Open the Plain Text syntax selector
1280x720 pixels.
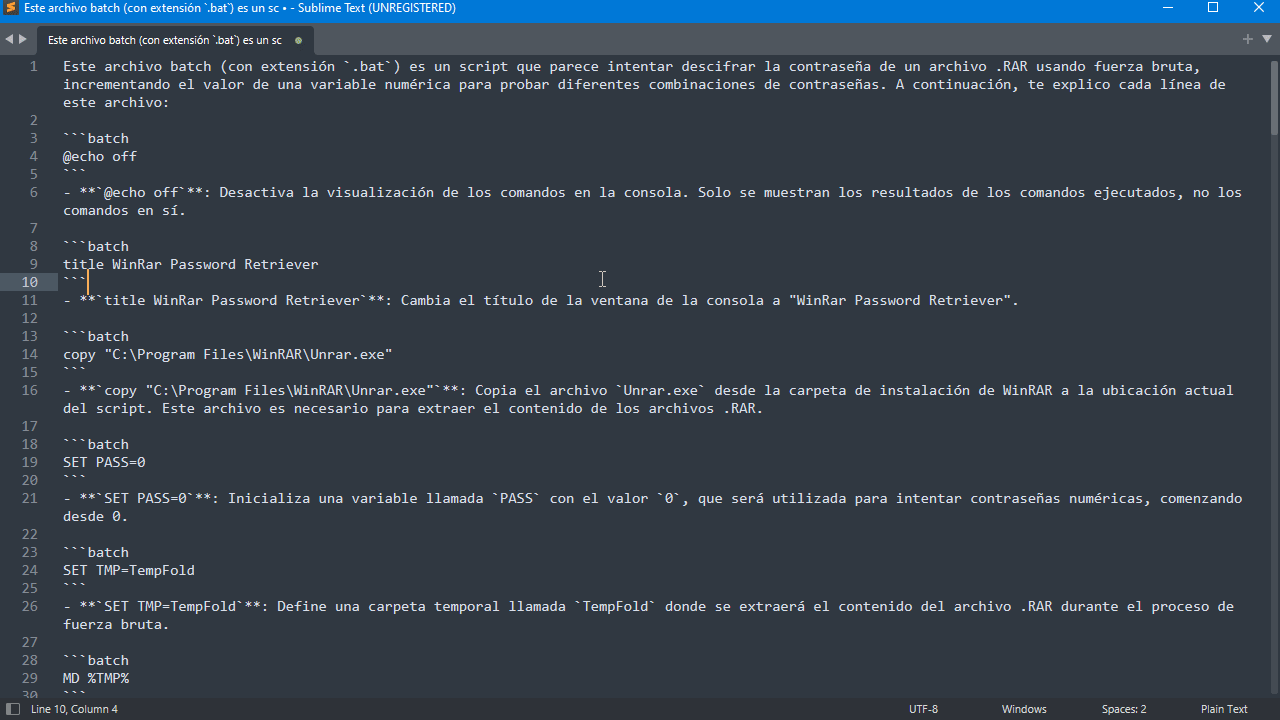(1224, 709)
